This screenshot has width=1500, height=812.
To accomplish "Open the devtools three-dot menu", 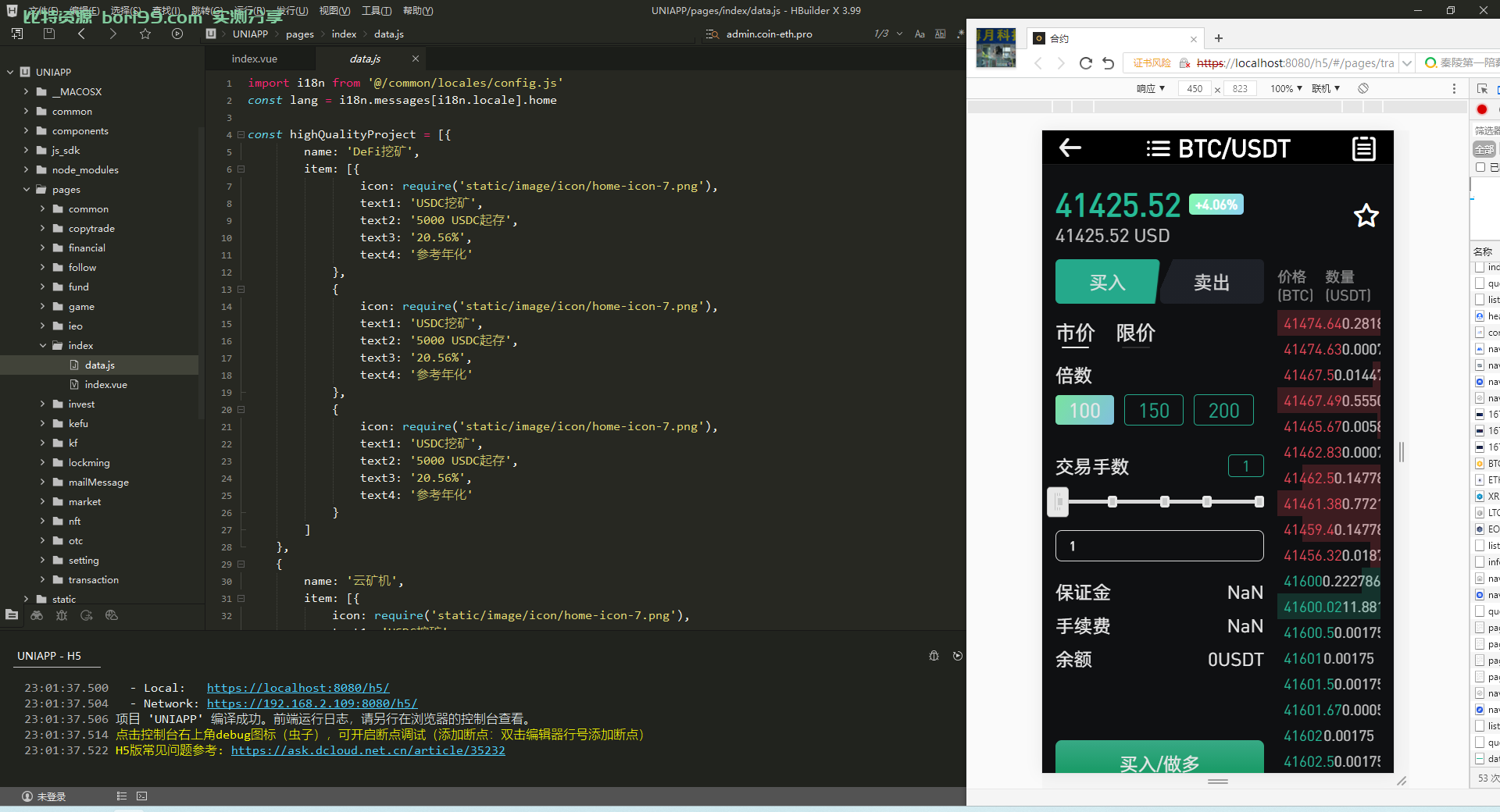I will point(1454,88).
